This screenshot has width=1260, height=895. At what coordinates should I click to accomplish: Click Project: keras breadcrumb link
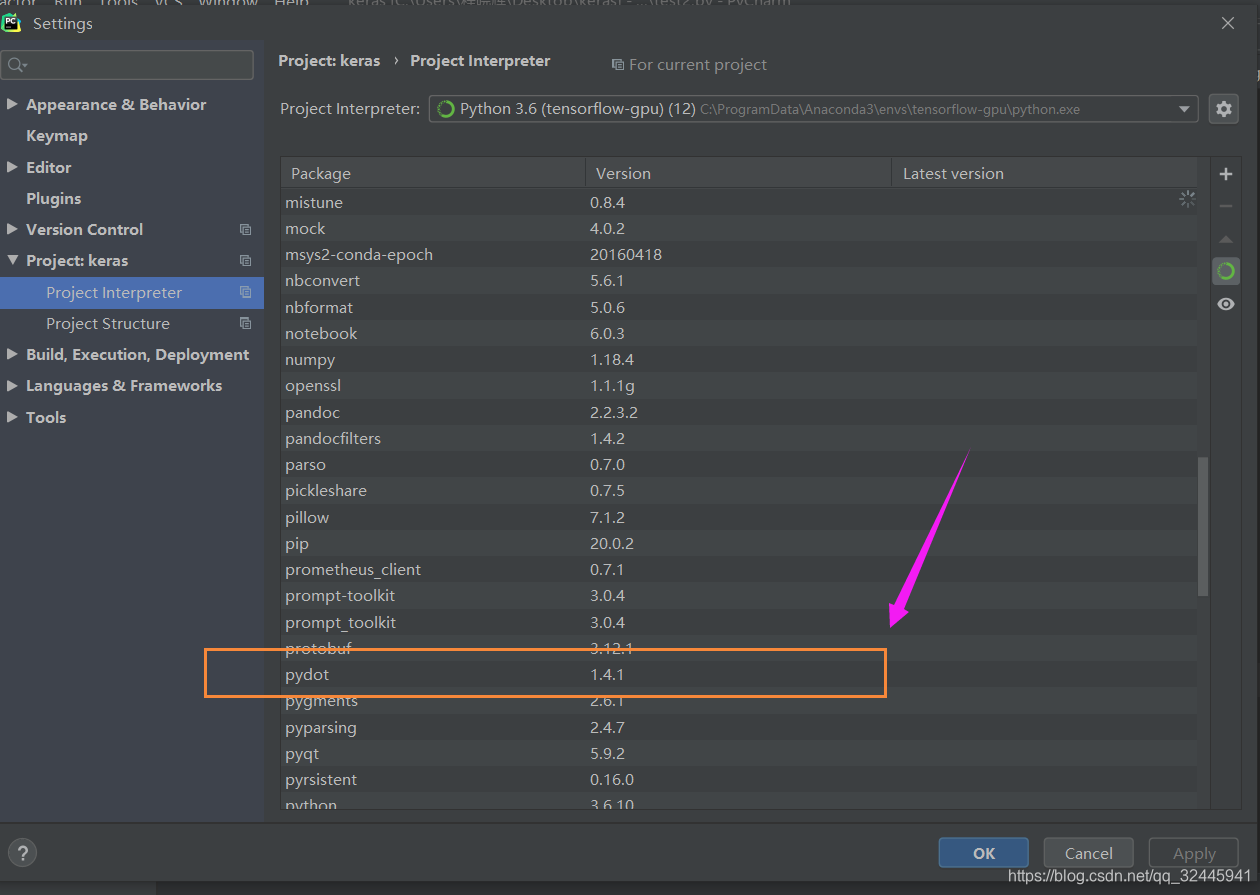click(x=329, y=61)
